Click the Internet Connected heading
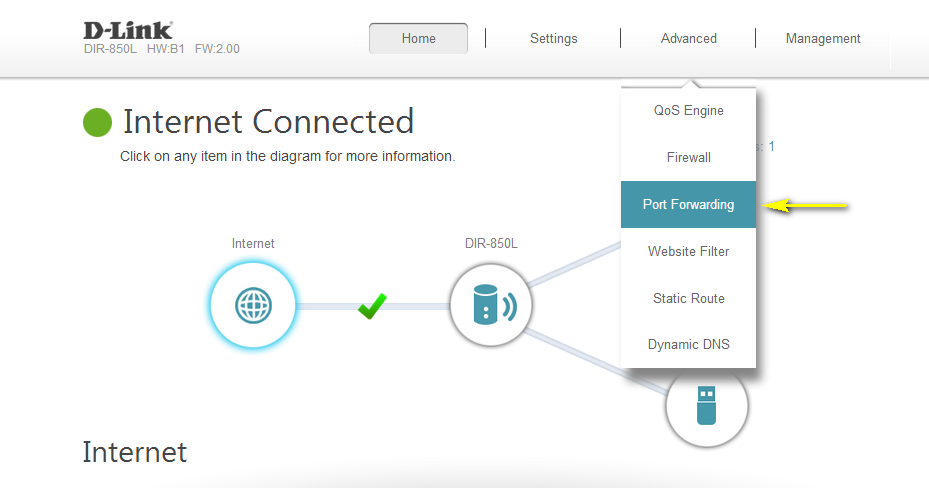The image size is (929, 488). pos(268,122)
